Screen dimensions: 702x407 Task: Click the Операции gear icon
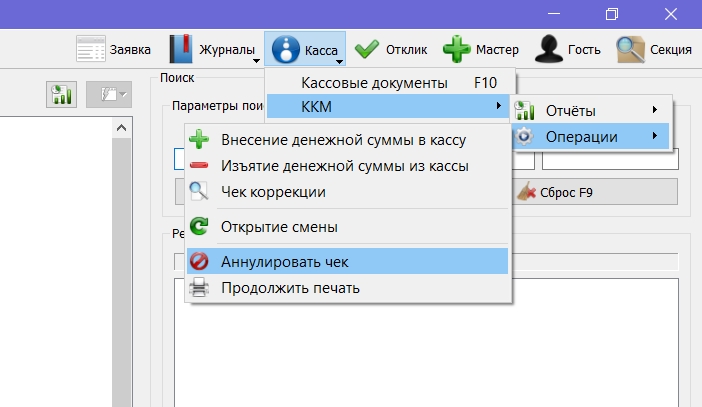pos(524,136)
